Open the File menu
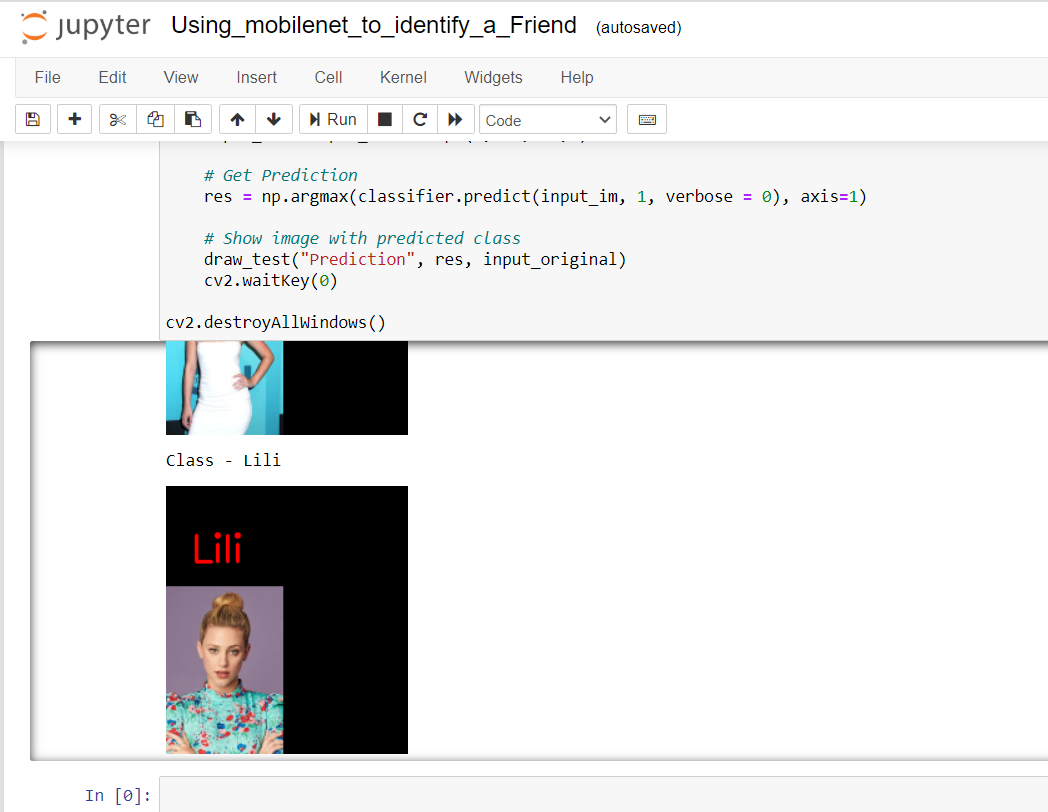1048x812 pixels. (47, 78)
